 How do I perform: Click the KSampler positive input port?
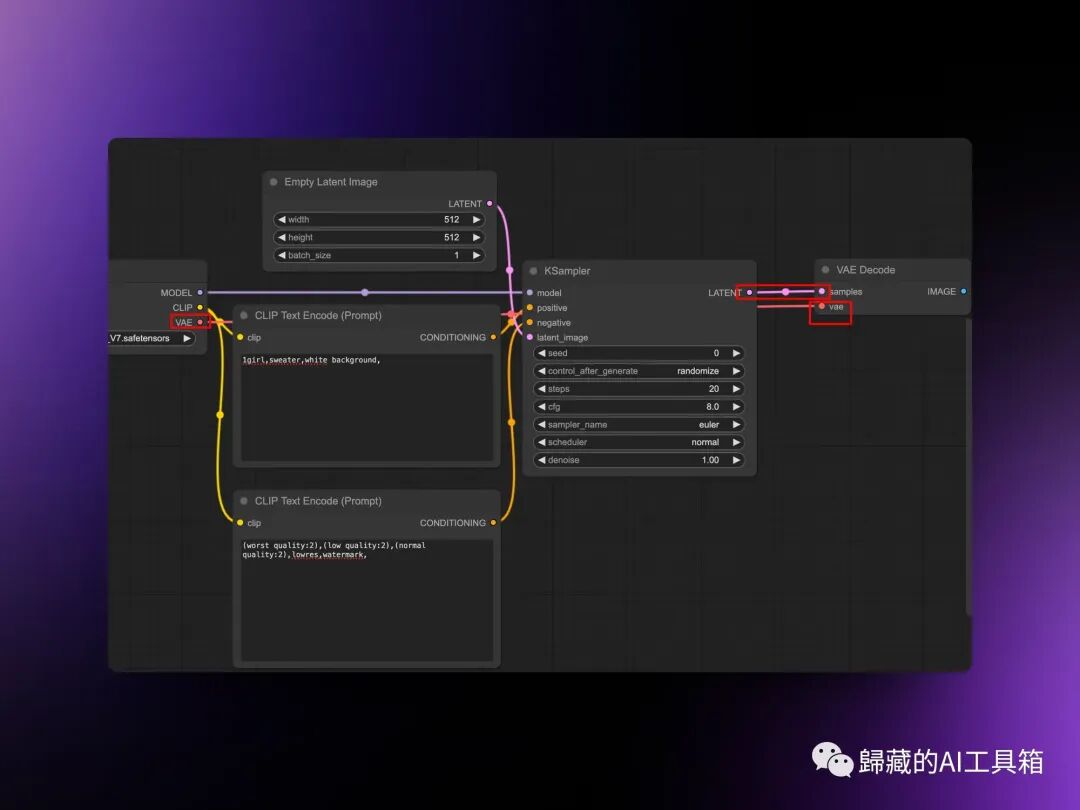(x=530, y=308)
